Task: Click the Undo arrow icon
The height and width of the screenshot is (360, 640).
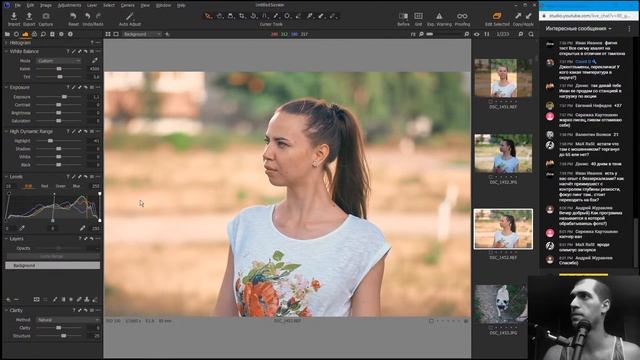Action: [87, 16]
